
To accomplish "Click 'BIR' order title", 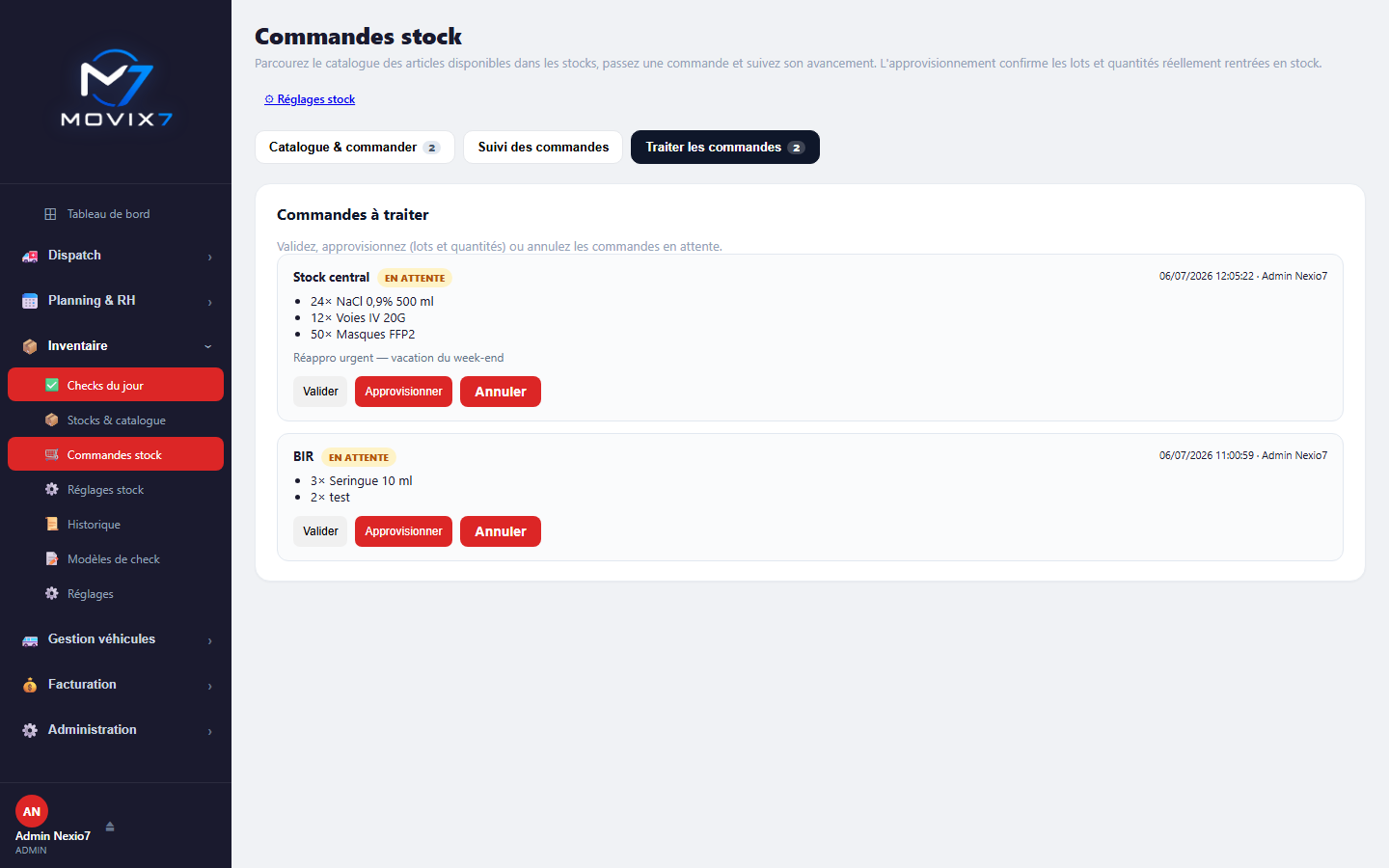I will tap(304, 456).
